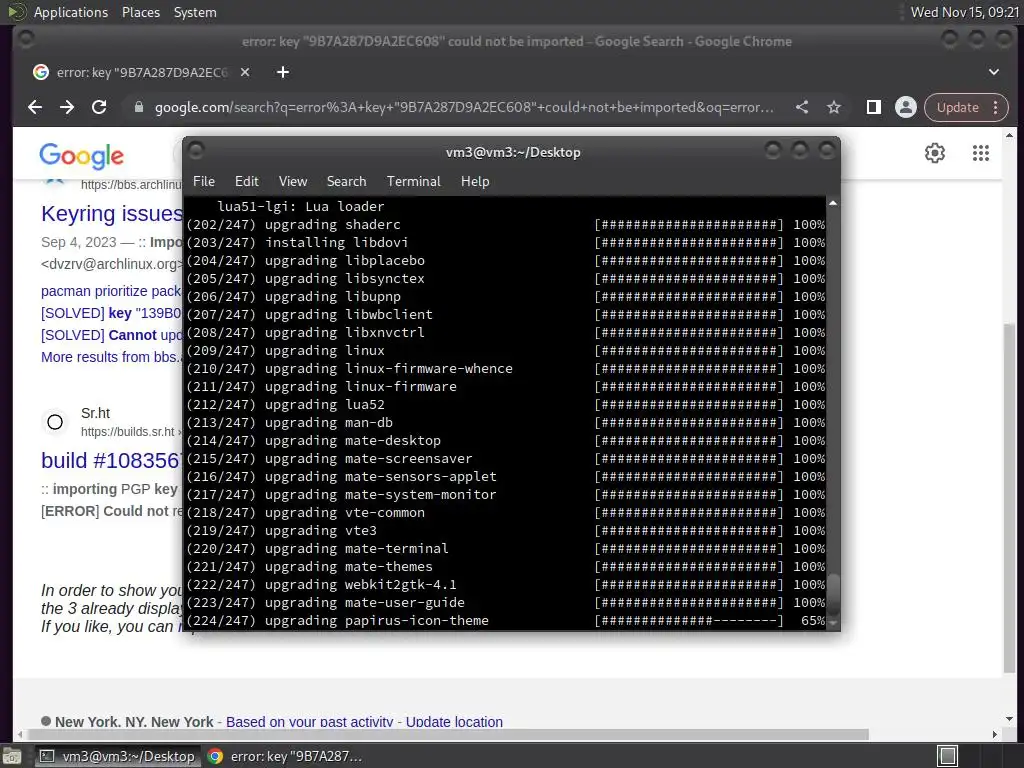Click Chrome window menu icon in title bar
The width and height of the screenshot is (1024, 768).
[x=26, y=40]
